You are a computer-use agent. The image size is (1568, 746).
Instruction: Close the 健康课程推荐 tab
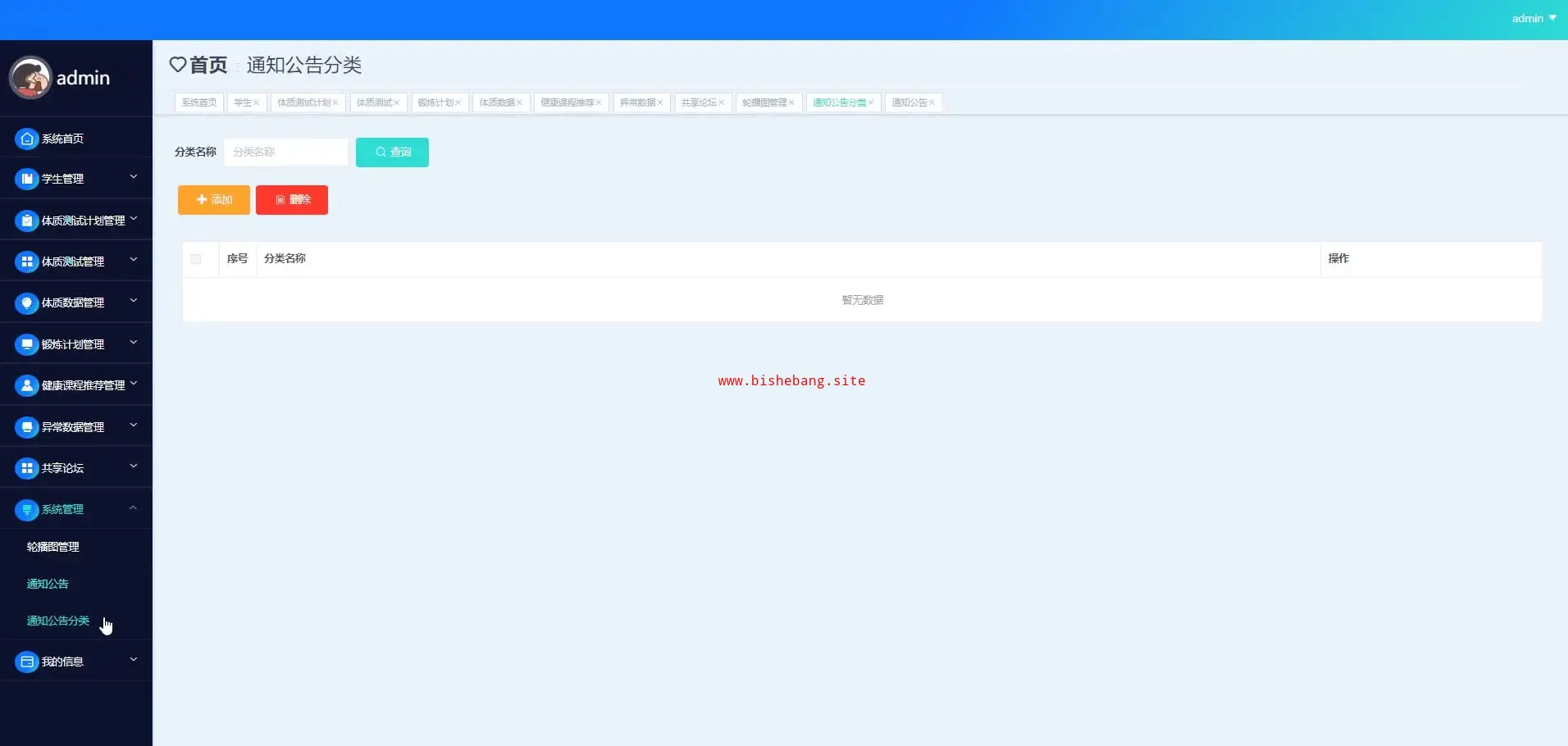point(599,102)
